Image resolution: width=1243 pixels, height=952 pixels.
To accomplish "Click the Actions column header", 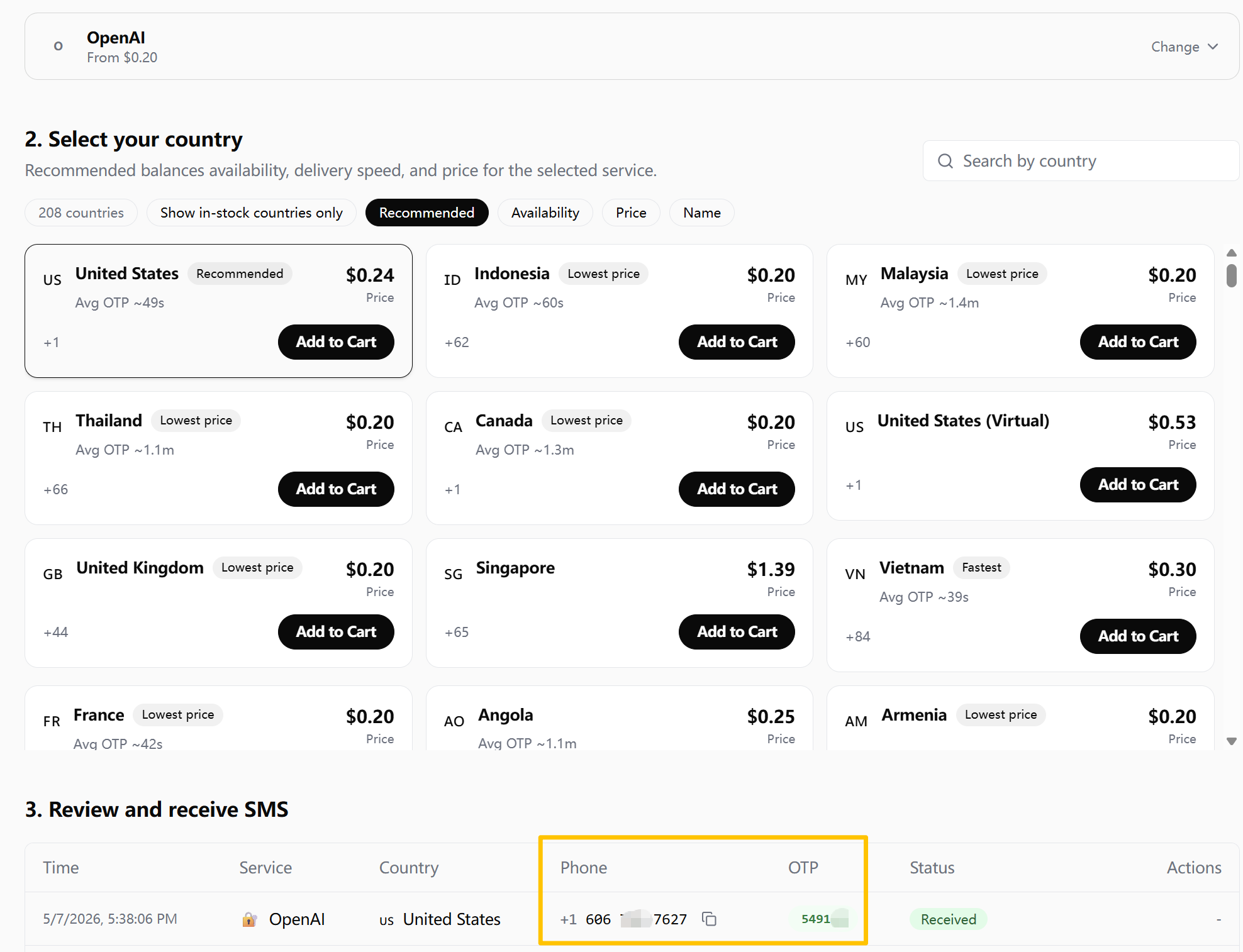I will [1194, 868].
